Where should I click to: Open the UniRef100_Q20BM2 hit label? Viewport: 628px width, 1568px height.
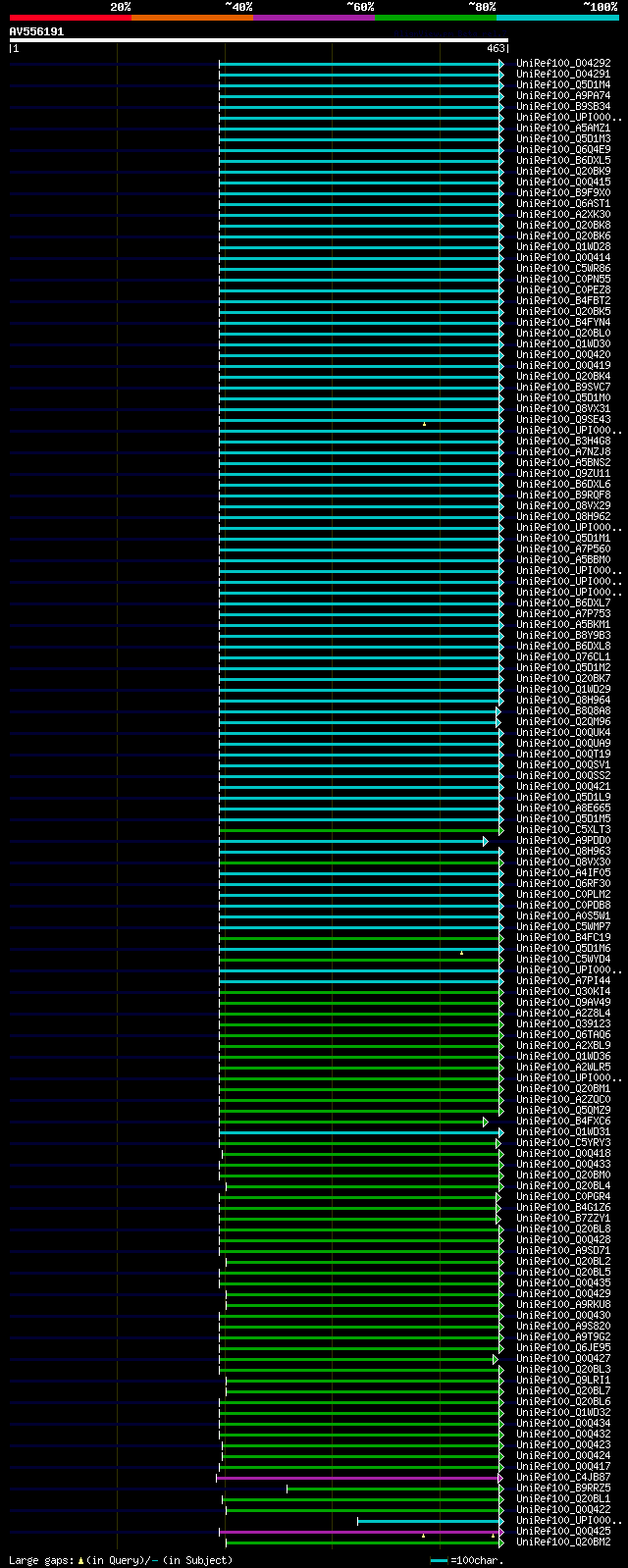563,1542
